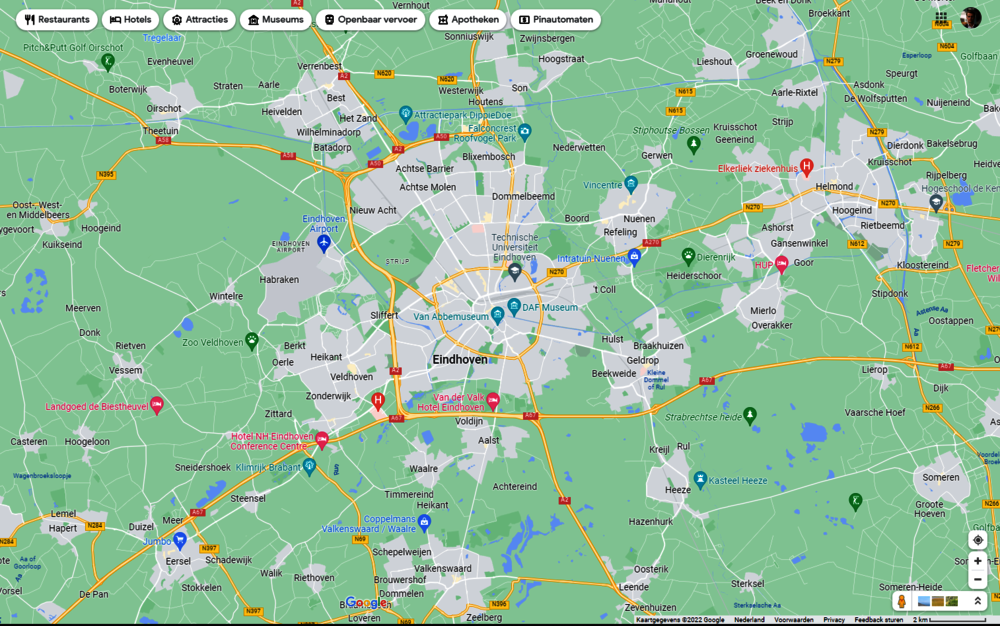Zoom in with the plus button
Image resolution: width=1000 pixels, height=626 pixels.
(977, 561)
